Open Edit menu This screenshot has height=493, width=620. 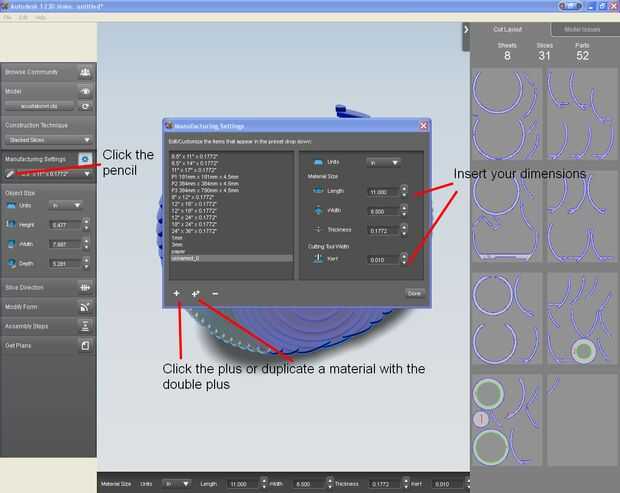(23, 17)
